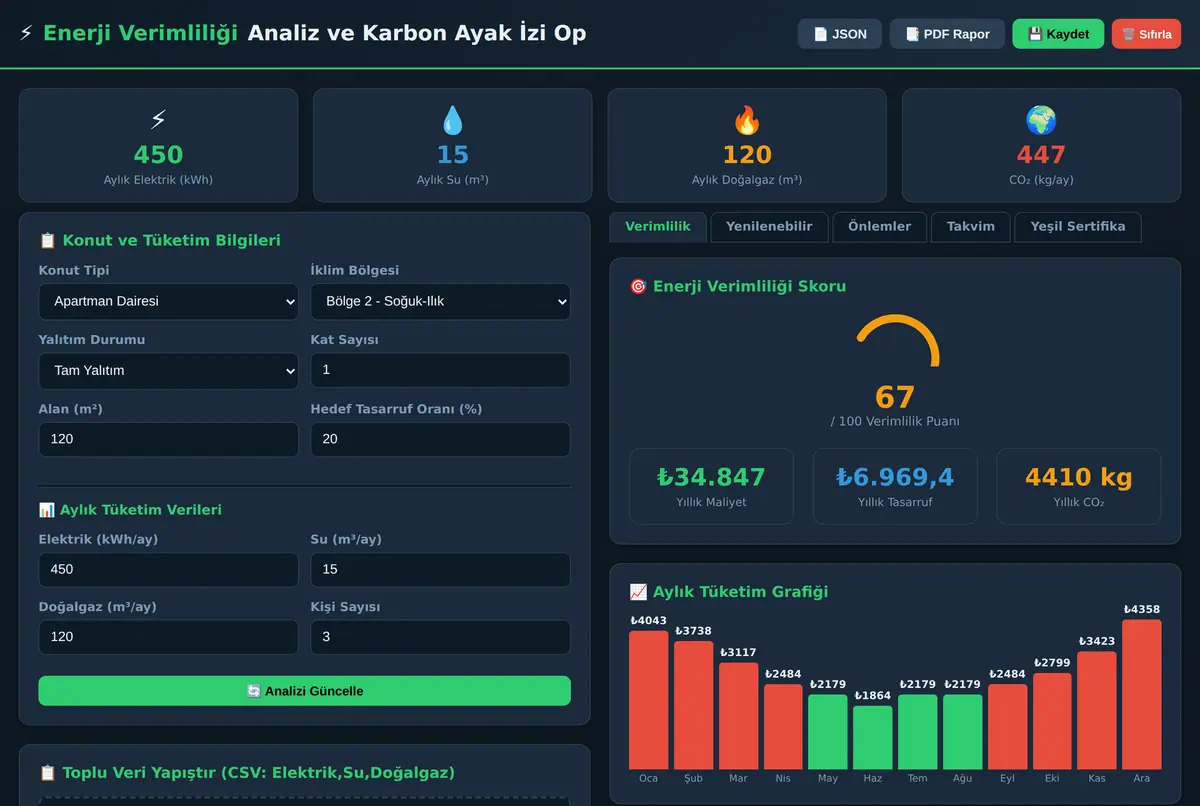Image resolution: width=1200 pixels, height=806 pixels.
Task: Switch to the Yenilenebilir tab
Action: 769,227
